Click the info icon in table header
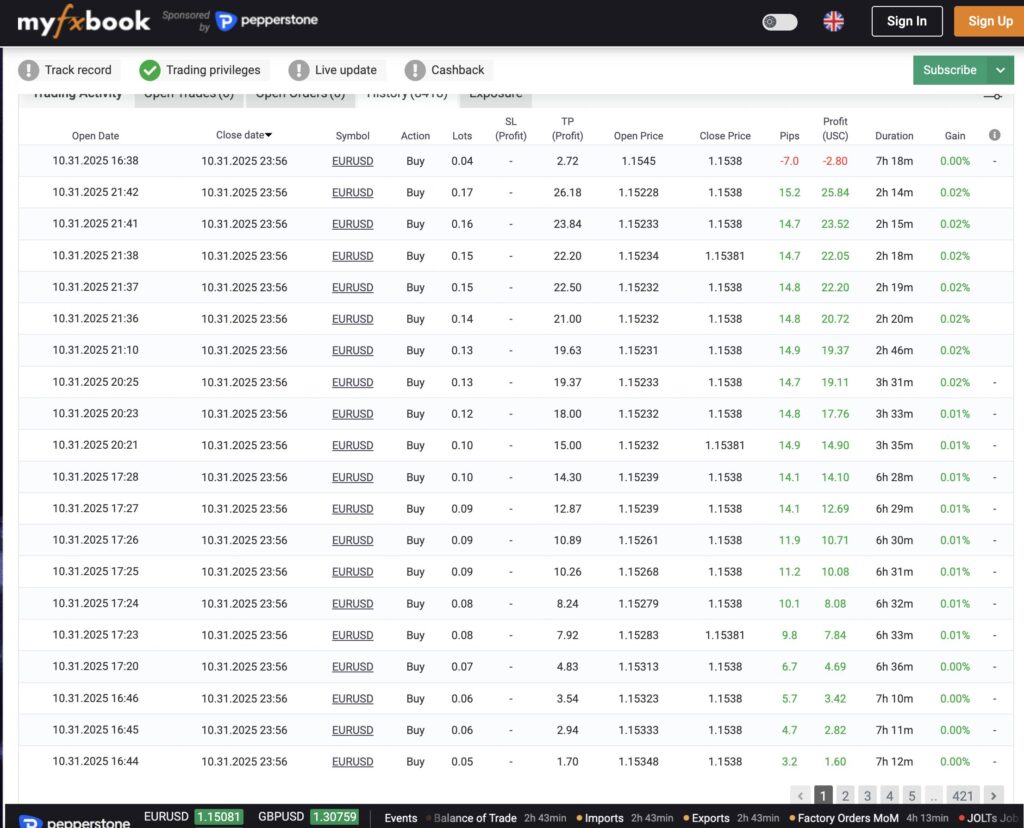The width and height of the screenshot is (1024, 828). click(994, 135)
